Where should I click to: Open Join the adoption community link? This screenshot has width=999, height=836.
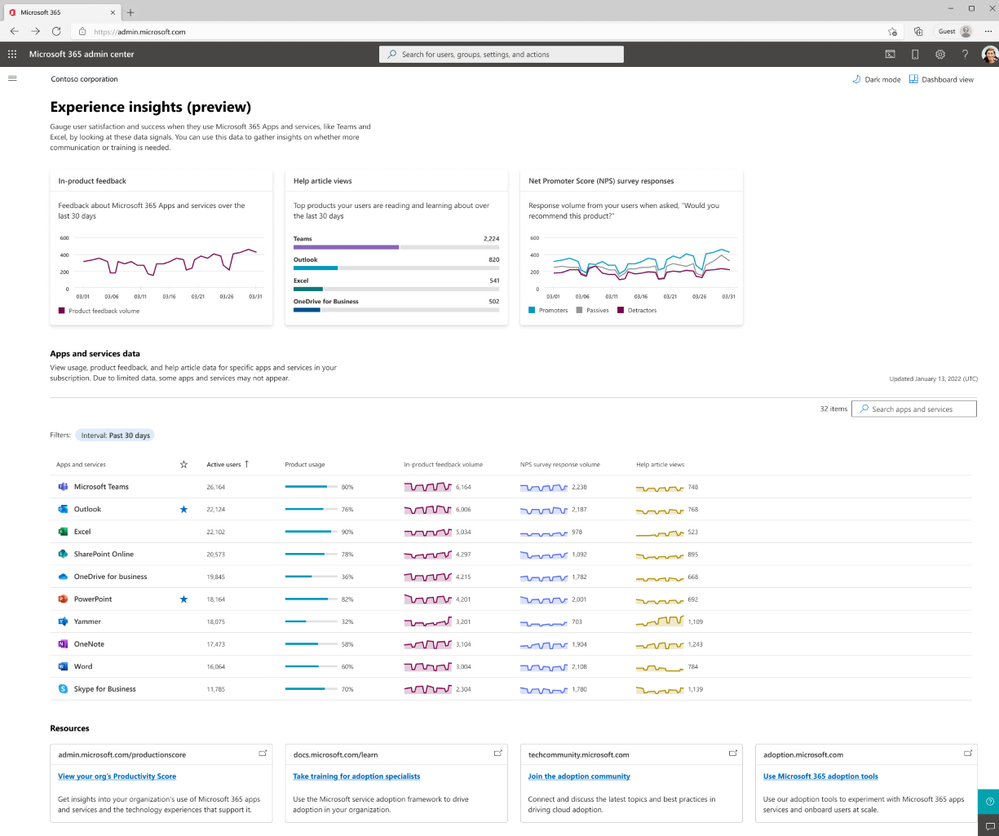pos(579,776)
